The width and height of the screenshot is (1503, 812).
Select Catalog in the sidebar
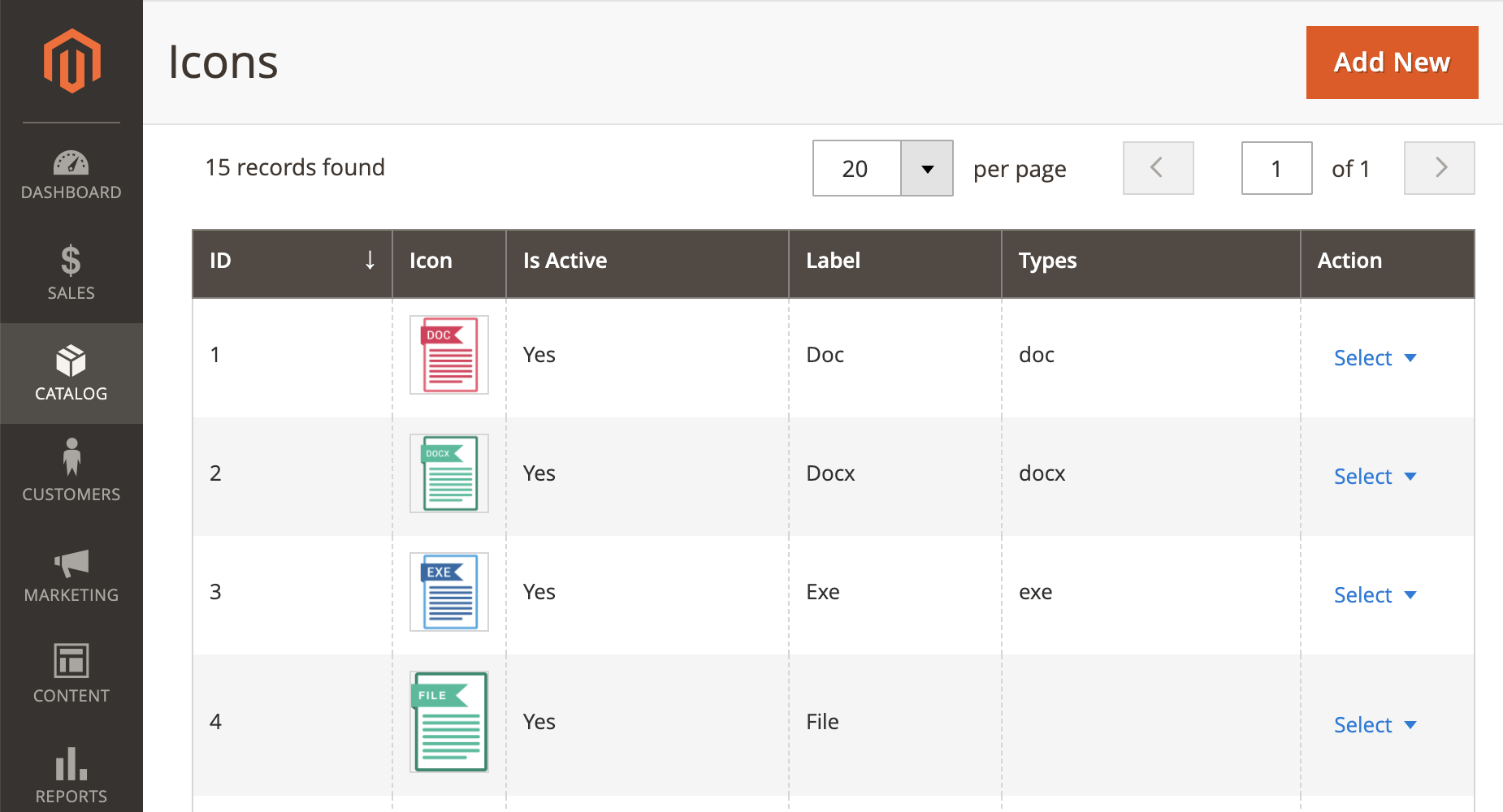71,374
